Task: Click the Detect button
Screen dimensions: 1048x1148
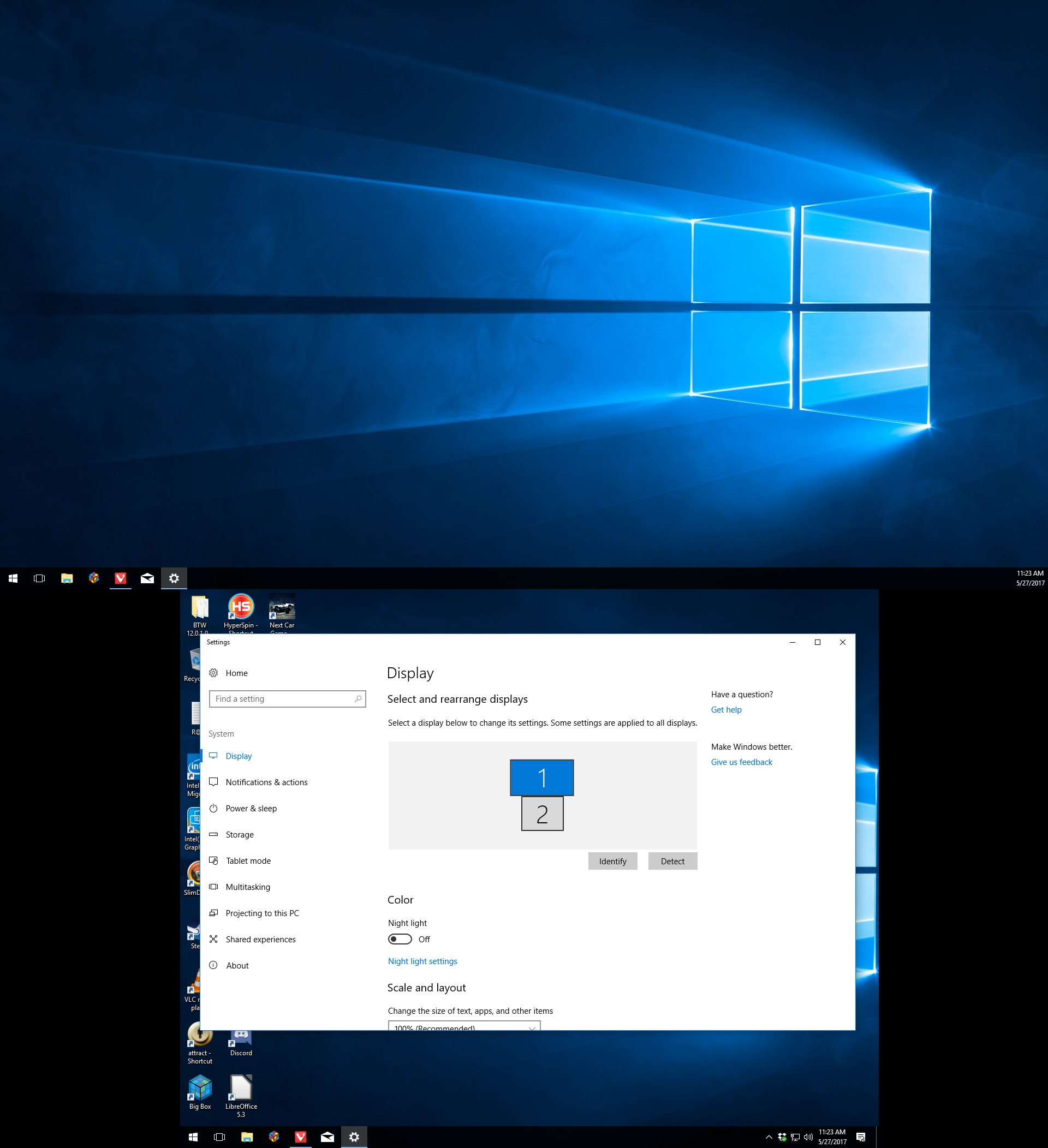Action: point(672,862)
